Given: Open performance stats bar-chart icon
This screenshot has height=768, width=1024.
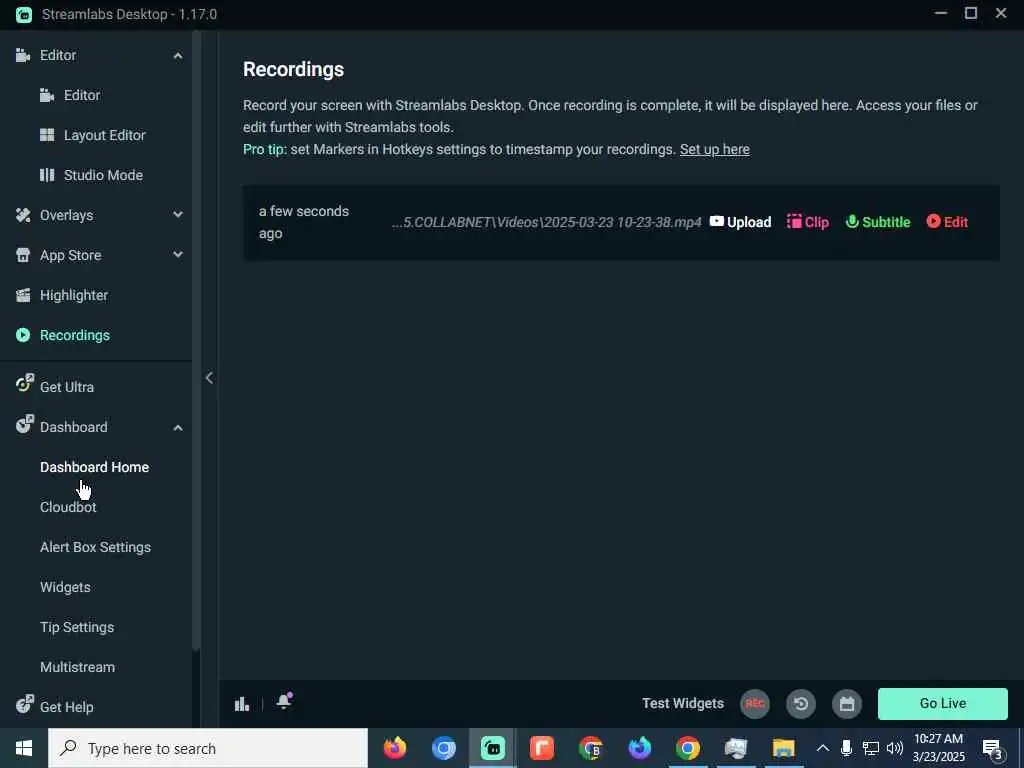Looking at the screenshot, I should coord(242,703).
